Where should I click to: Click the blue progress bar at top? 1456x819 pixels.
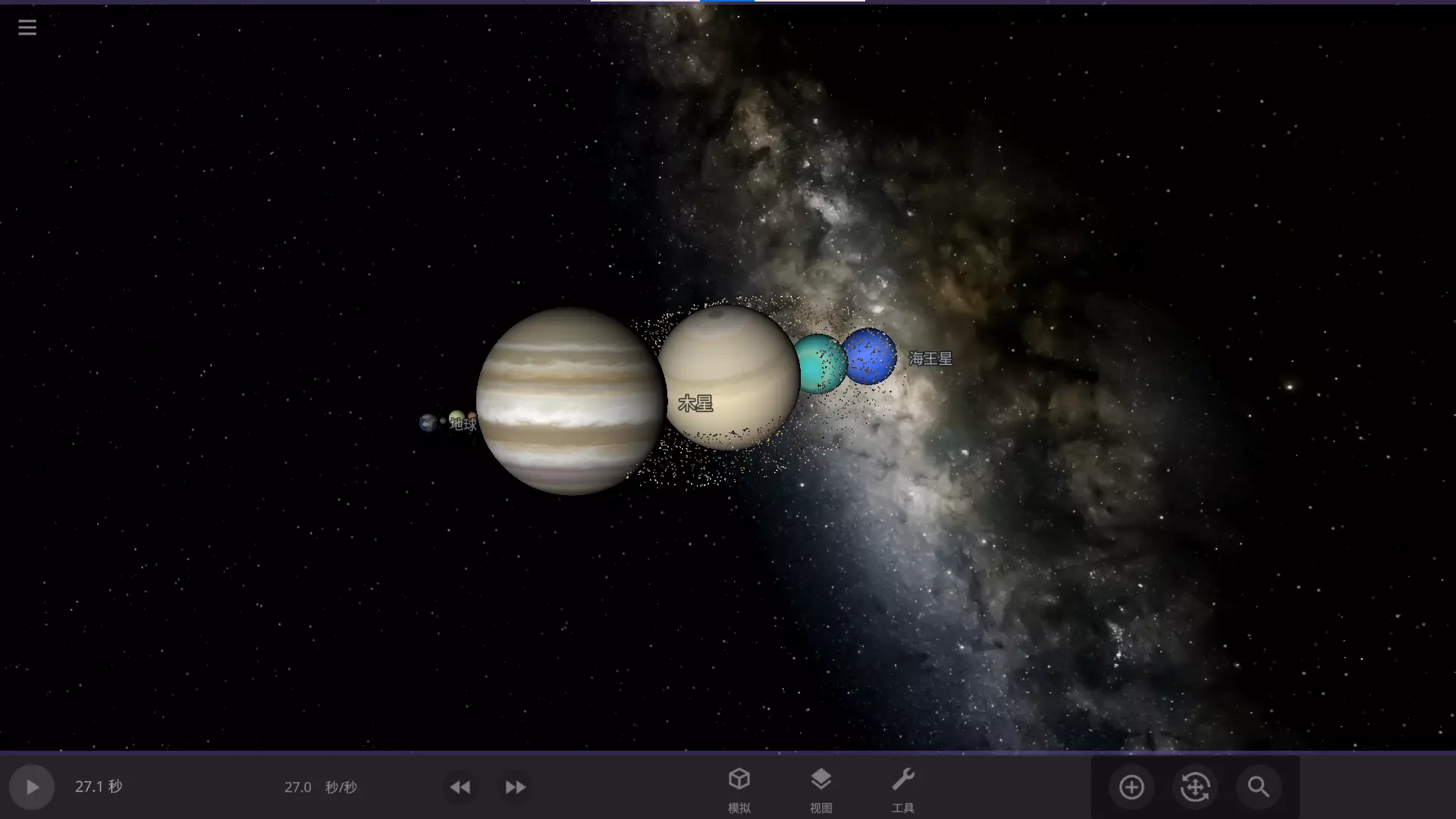(x=728, y=2)
